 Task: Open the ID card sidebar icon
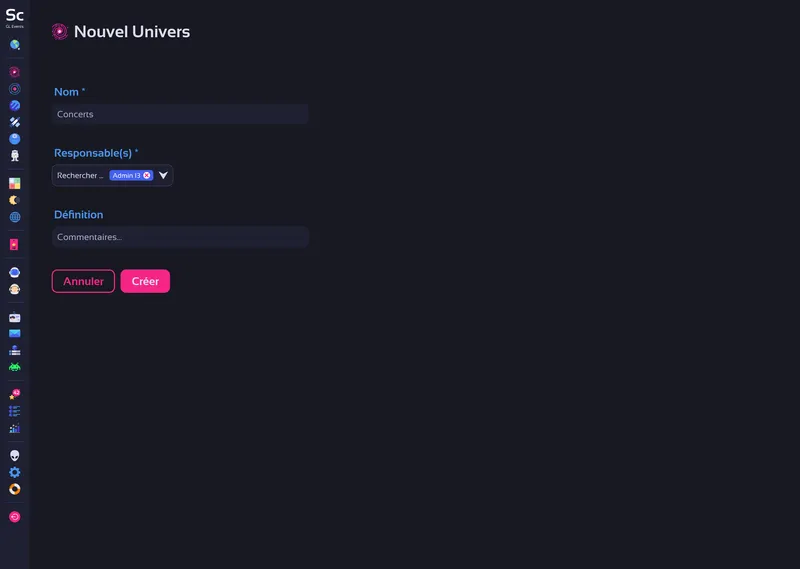pos(15,317)
